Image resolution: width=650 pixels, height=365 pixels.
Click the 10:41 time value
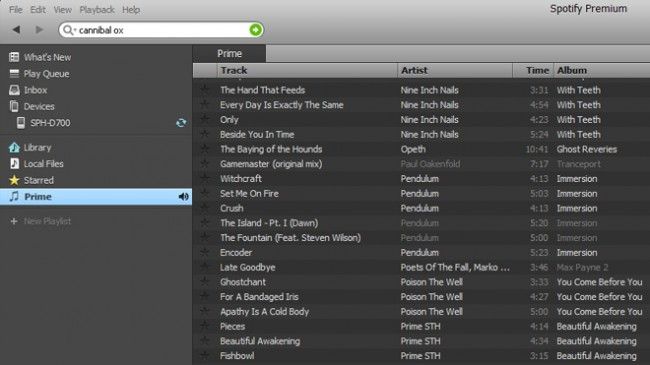coord(537,149)
